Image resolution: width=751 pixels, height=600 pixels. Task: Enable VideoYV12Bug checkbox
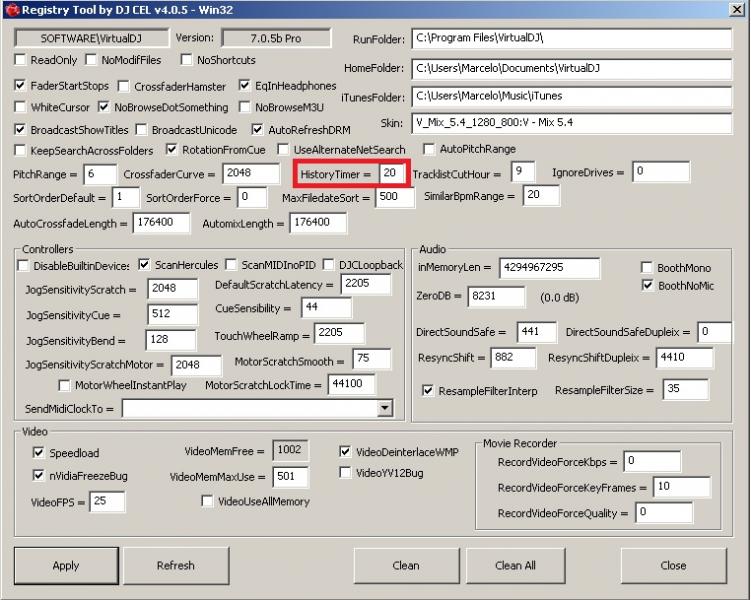345,473
